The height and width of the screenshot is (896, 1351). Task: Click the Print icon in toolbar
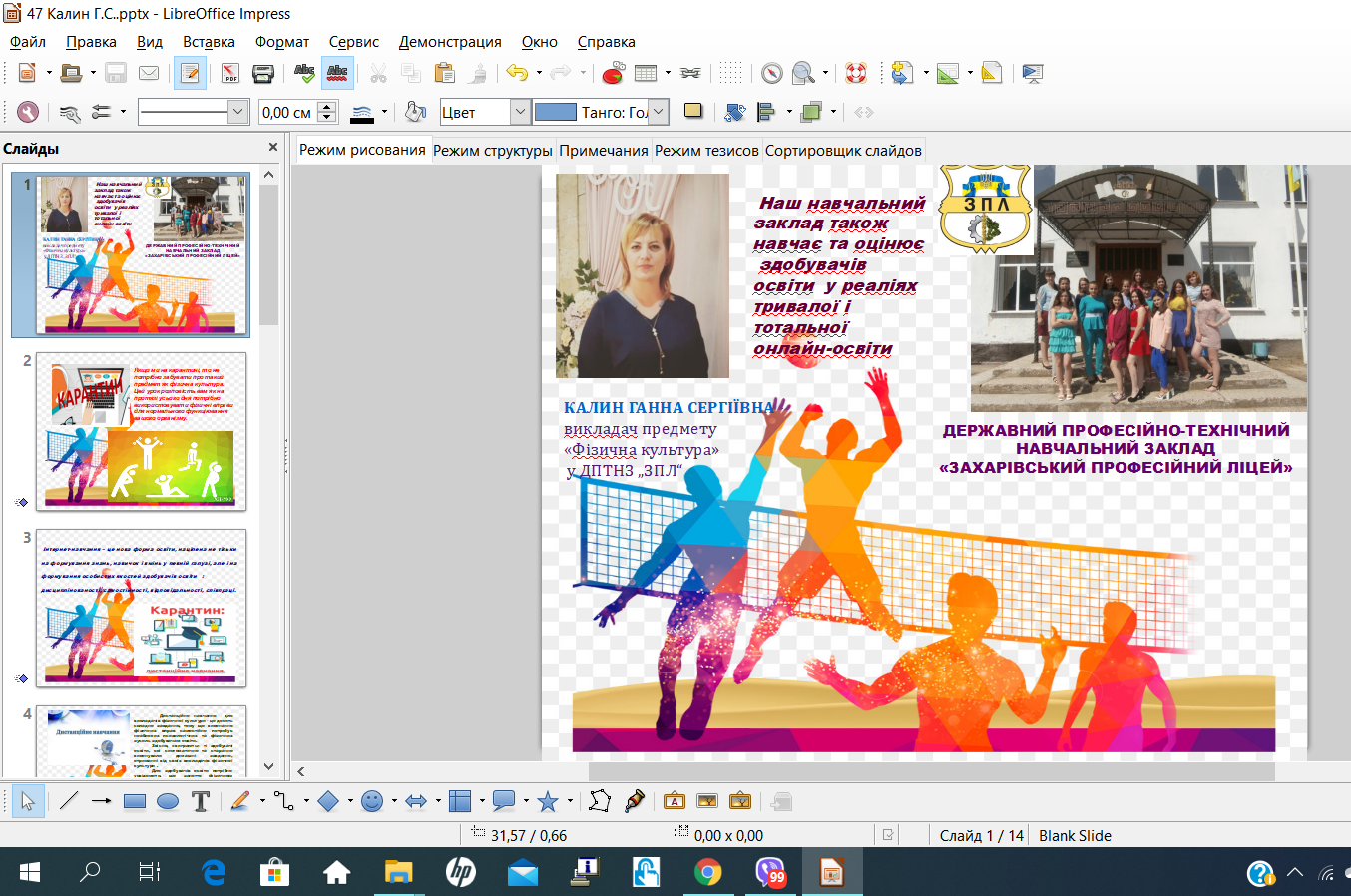click(263, 73)
